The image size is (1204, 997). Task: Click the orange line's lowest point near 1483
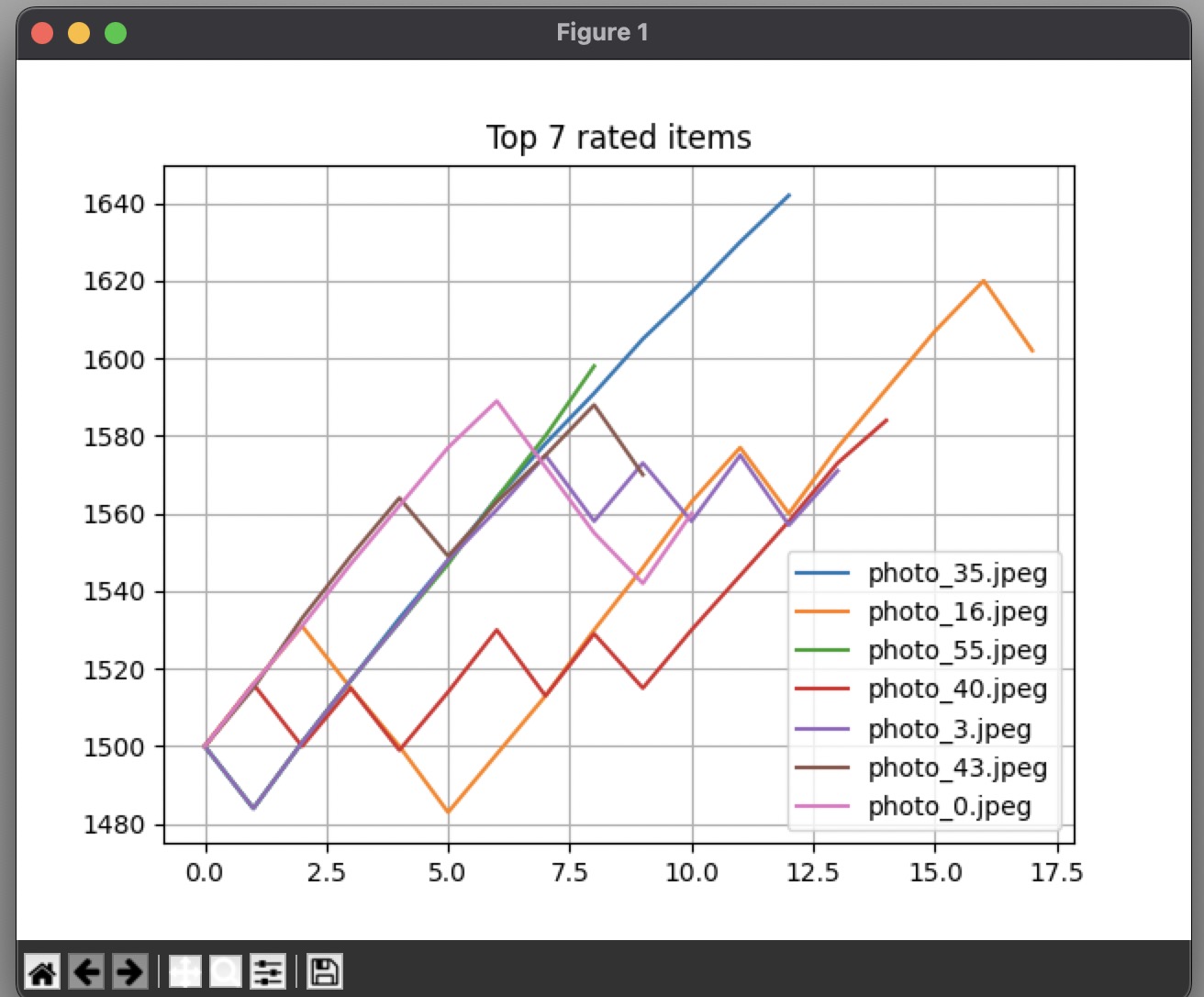pyautogui.click(x=448, y=812)
